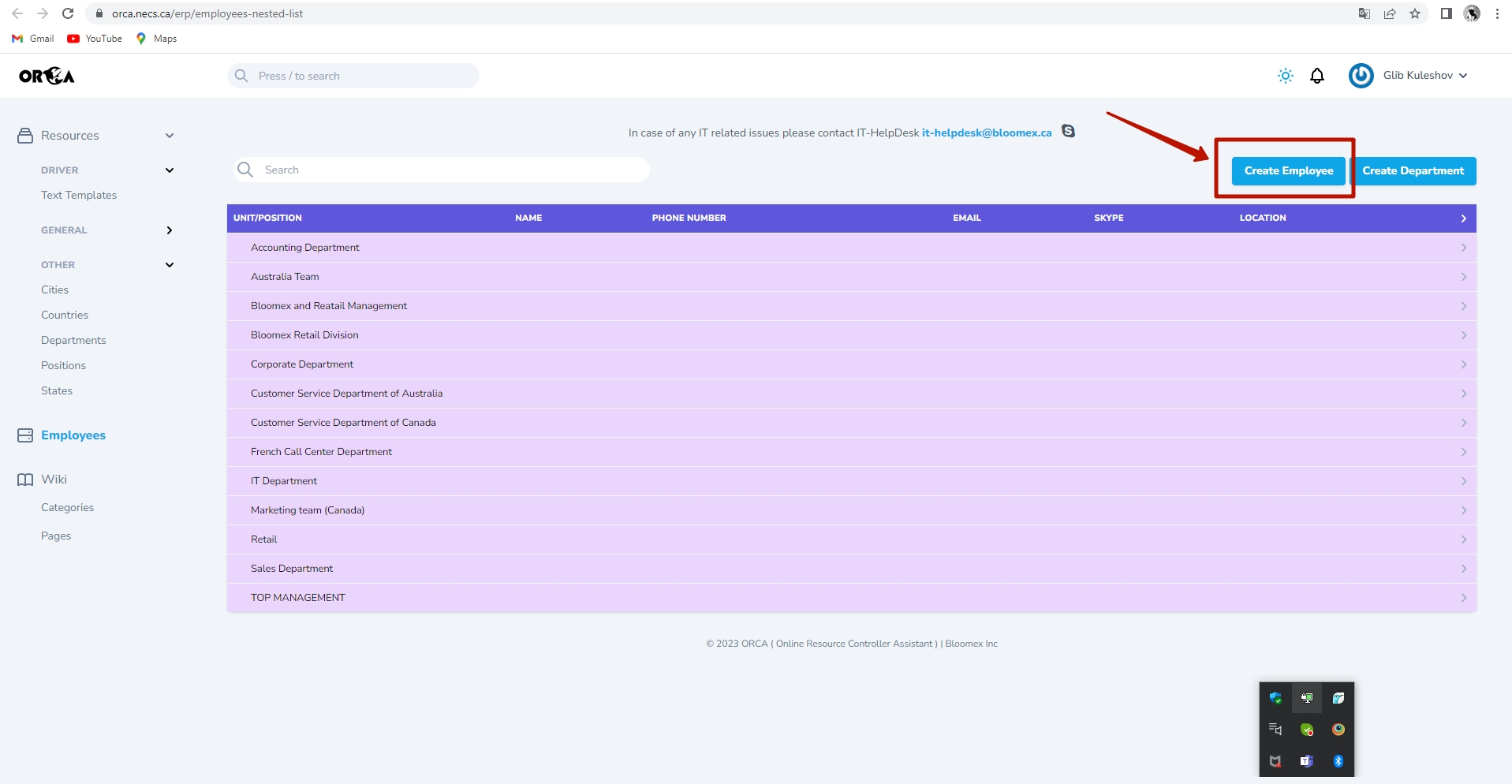
Task: Open the Employees sidebar item
Action: 73,435
